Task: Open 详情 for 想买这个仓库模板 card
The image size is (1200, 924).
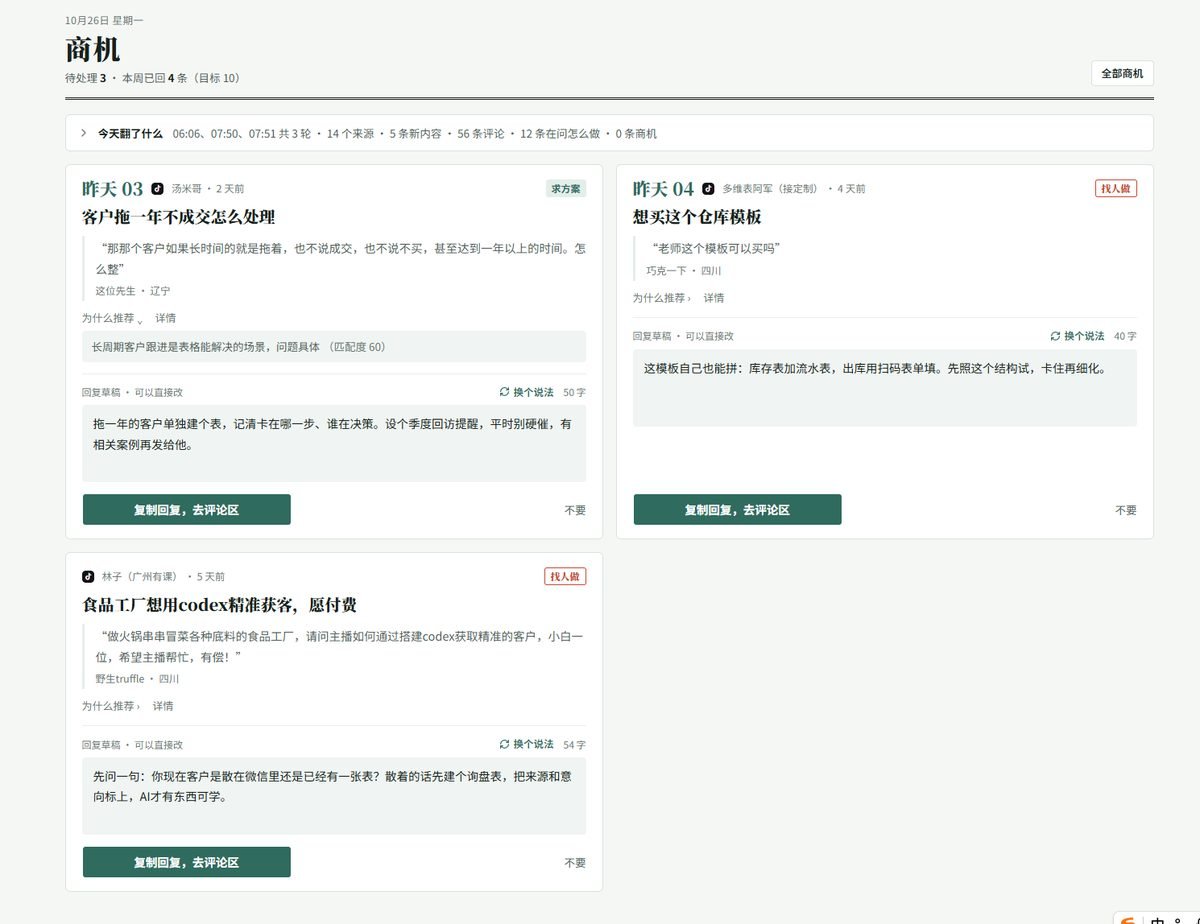Action: [714, 298]
